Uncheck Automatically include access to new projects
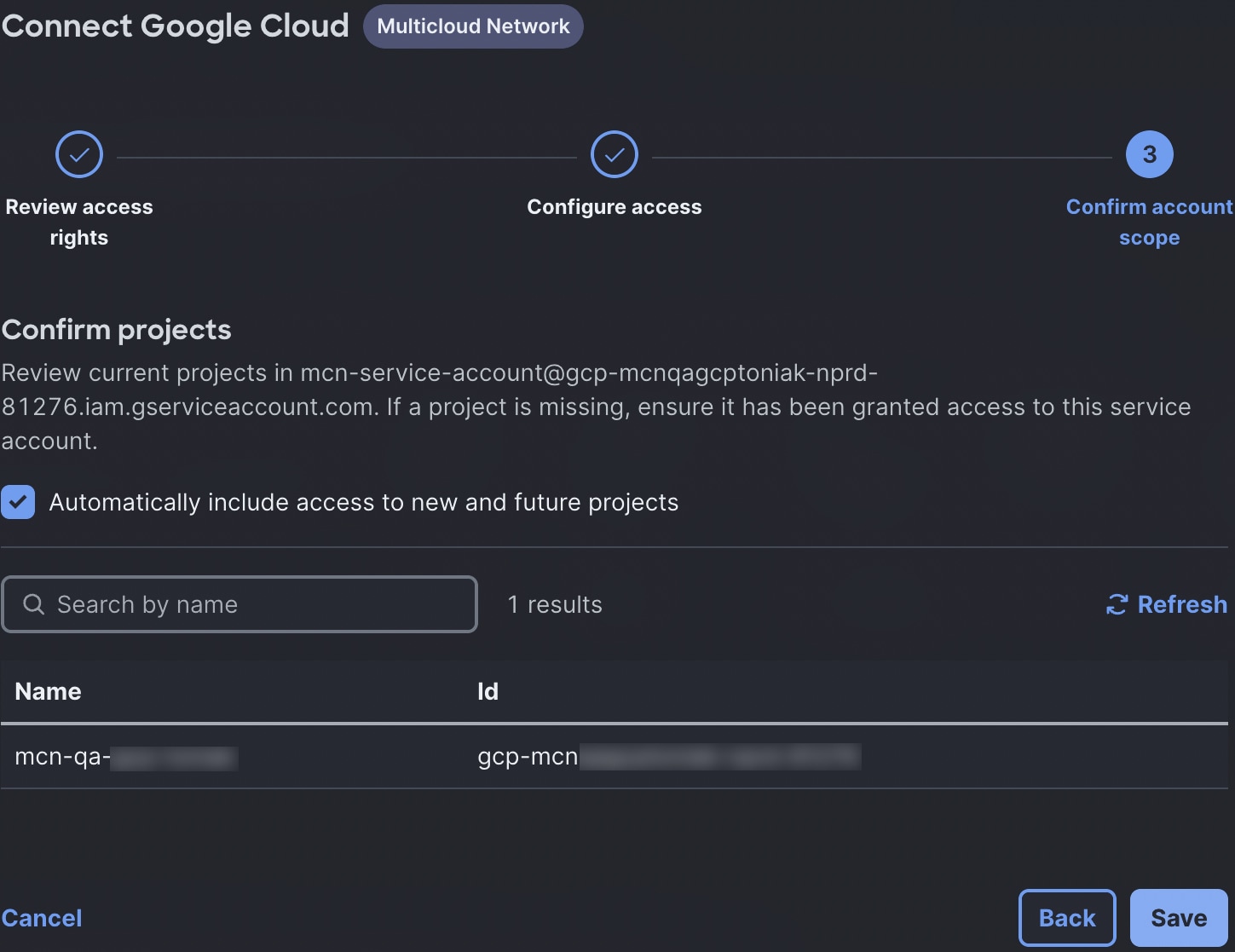The image size is (1235, 952). point(18,502)
